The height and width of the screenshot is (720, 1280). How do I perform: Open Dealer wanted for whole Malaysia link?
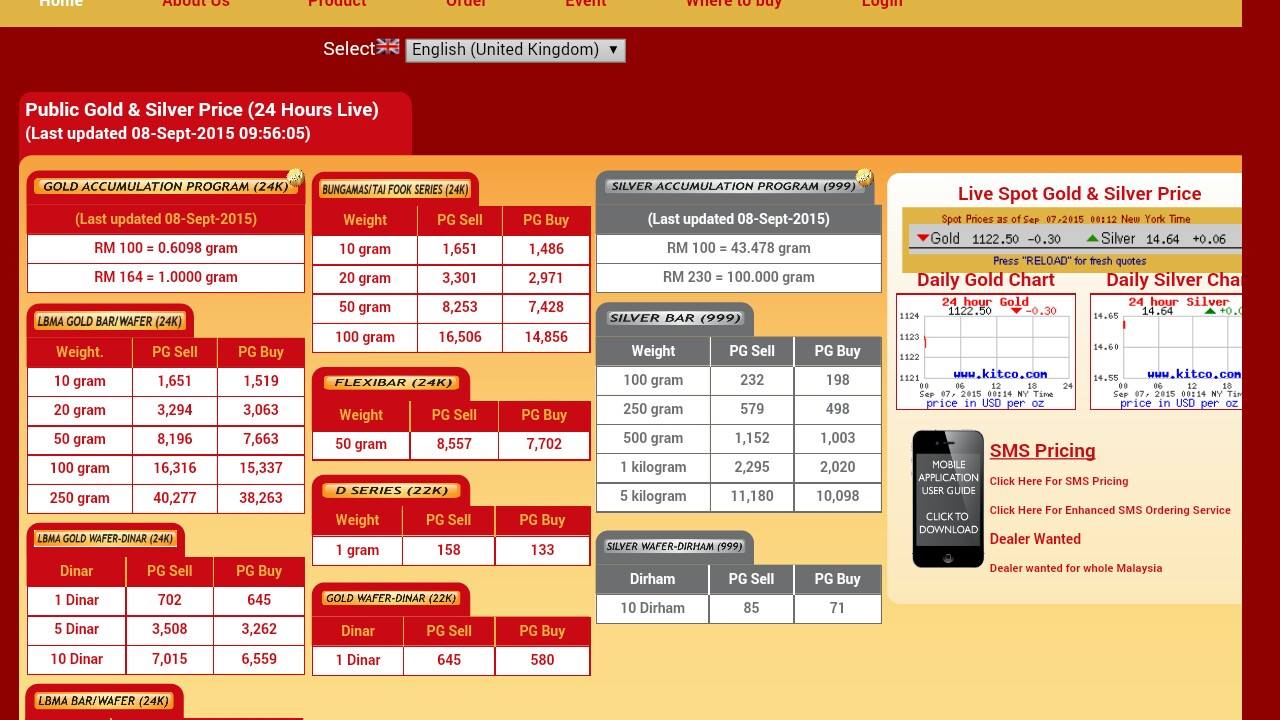1076,568
